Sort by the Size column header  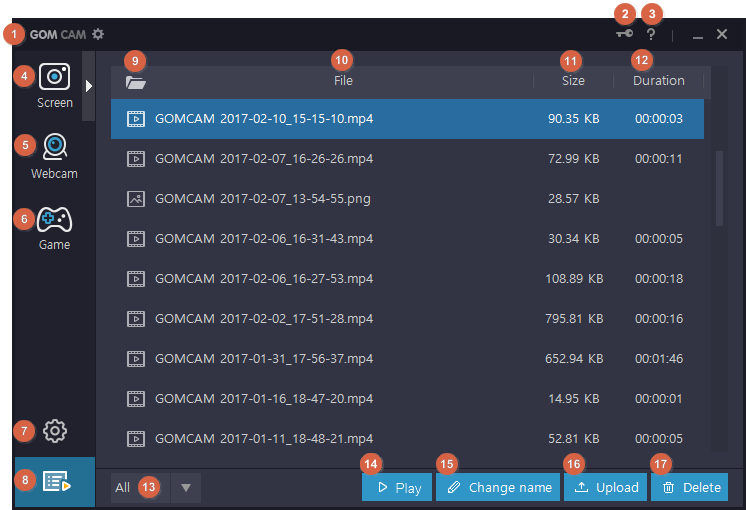573,81
